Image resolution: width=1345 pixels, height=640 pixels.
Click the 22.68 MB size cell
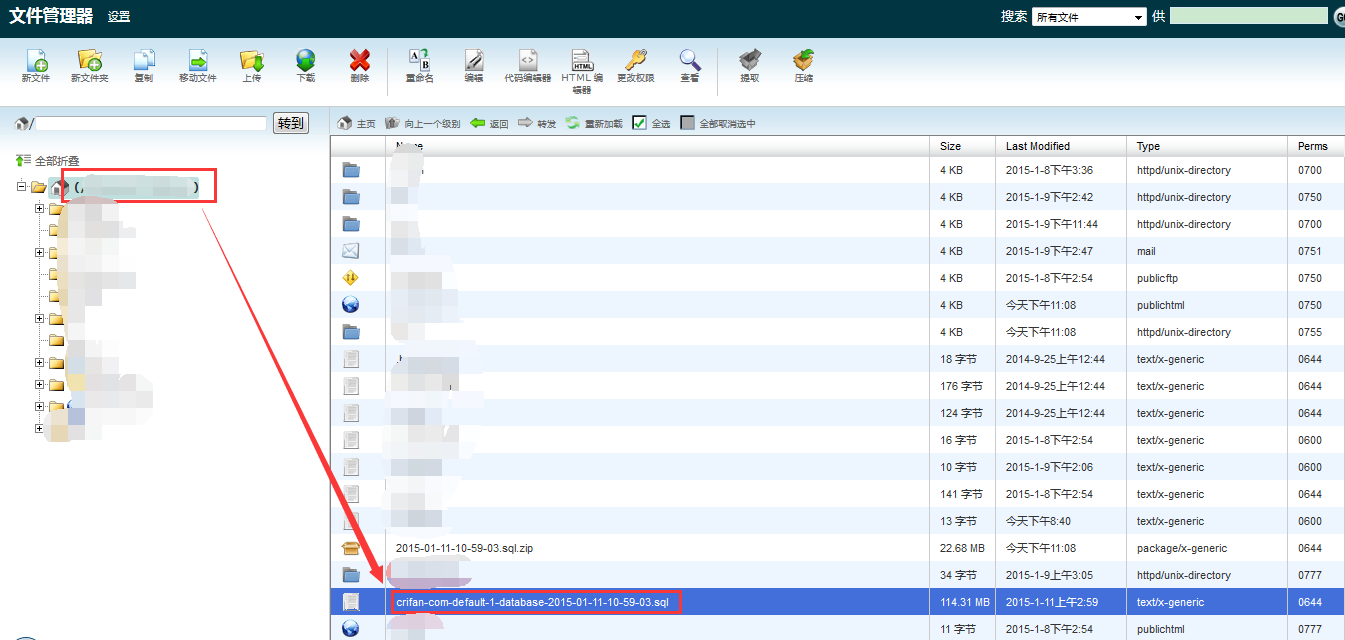pyautogui.click(x=962, y=548)
